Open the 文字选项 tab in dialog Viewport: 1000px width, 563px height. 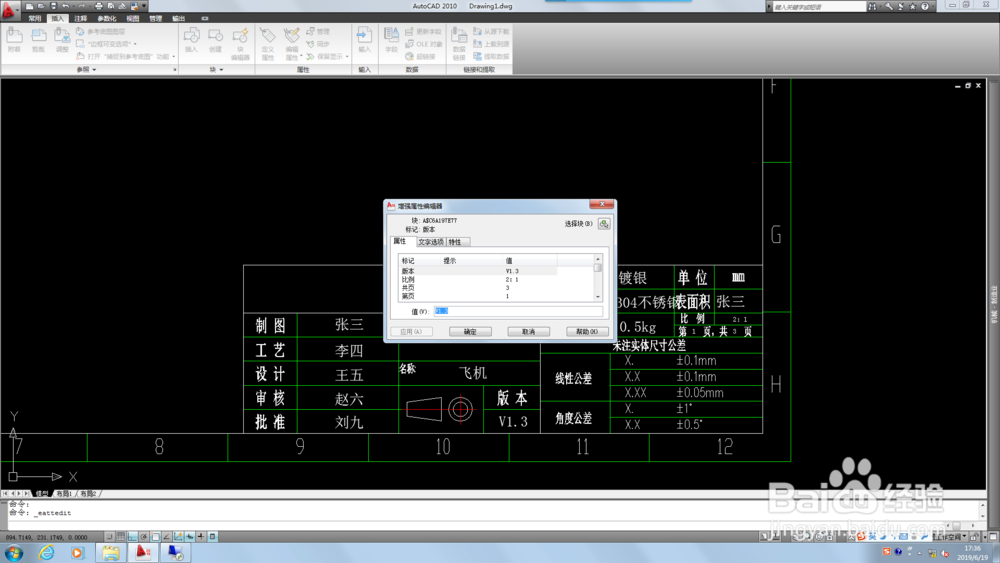[430, 242]
